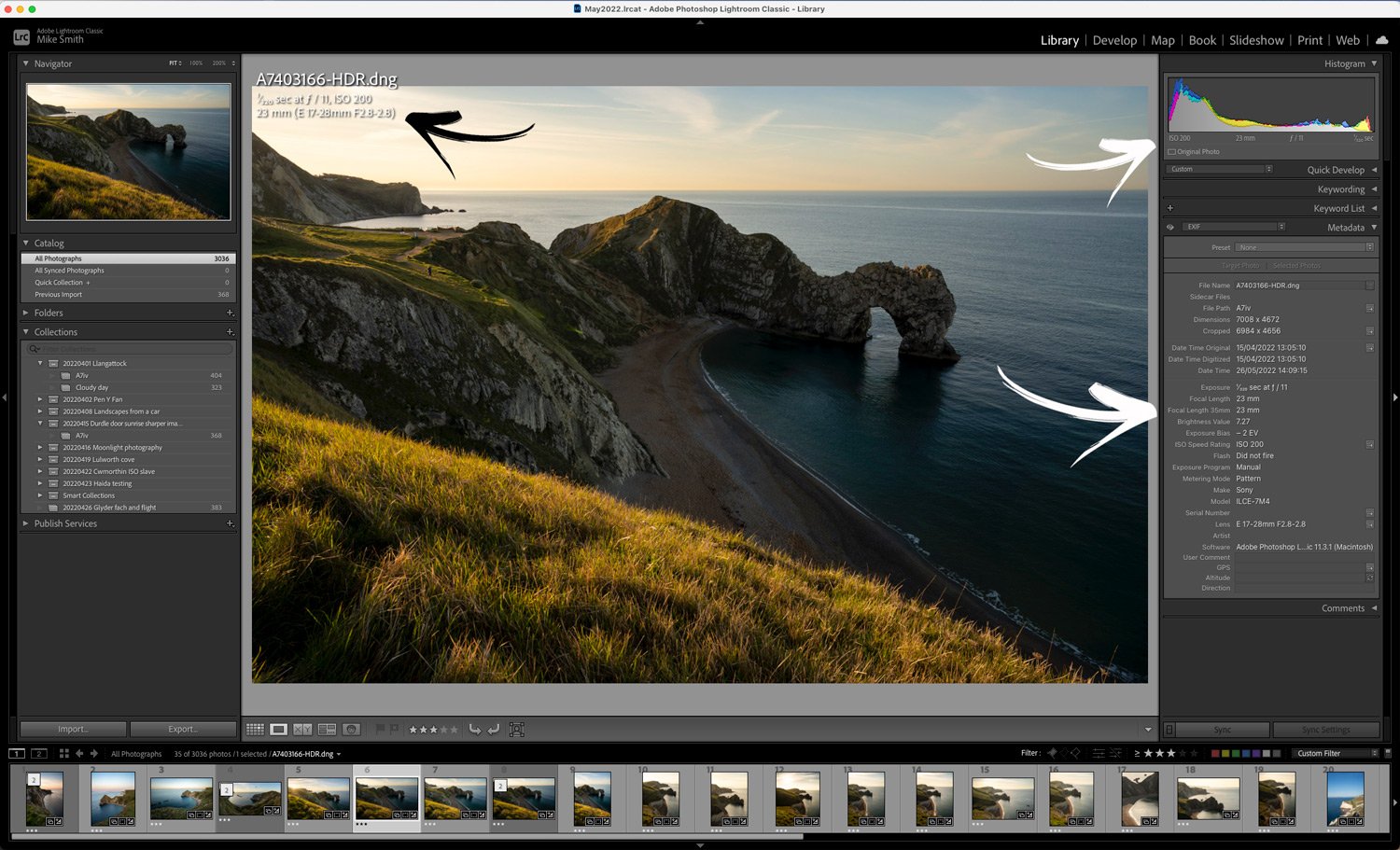The height and width of the screenshot is (850, 1400).
Task: Open second window display button 2
Action: click(39, 754)
